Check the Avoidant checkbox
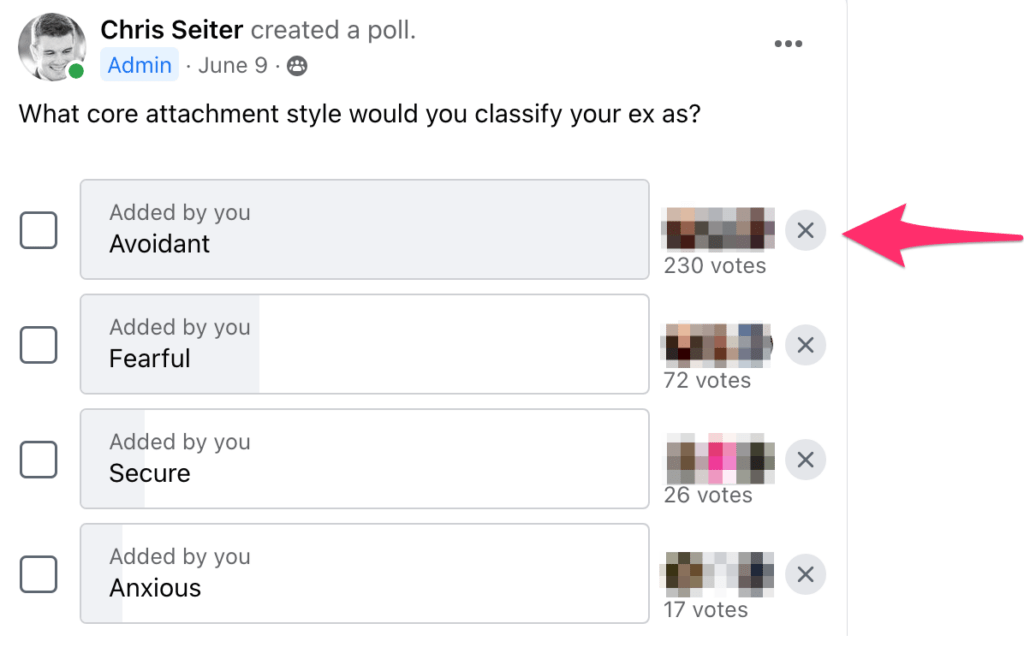The height and width of the screenshot is (671, 1024). [x=39, y=231]
